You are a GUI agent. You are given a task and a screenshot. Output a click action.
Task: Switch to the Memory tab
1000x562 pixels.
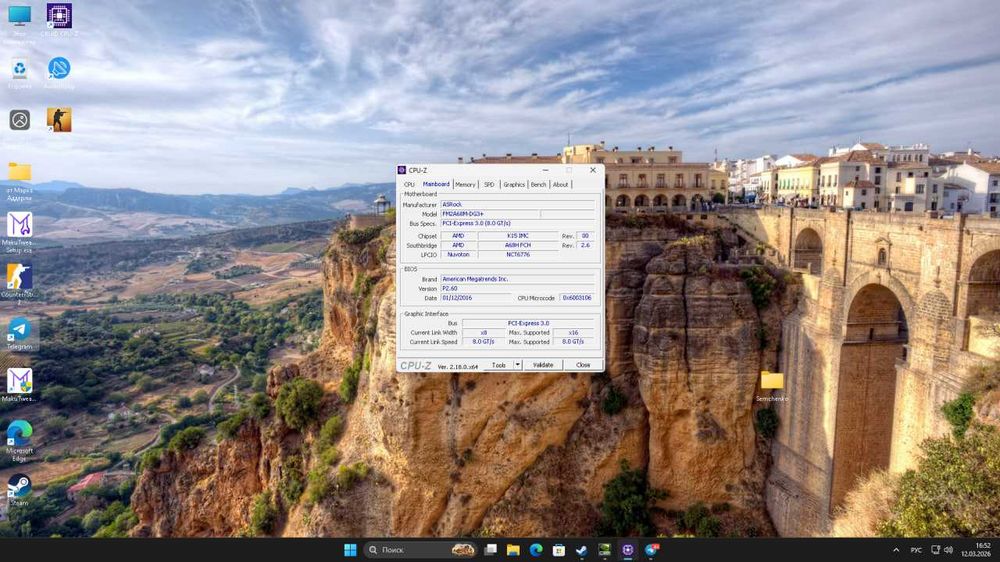click(466, 184)
